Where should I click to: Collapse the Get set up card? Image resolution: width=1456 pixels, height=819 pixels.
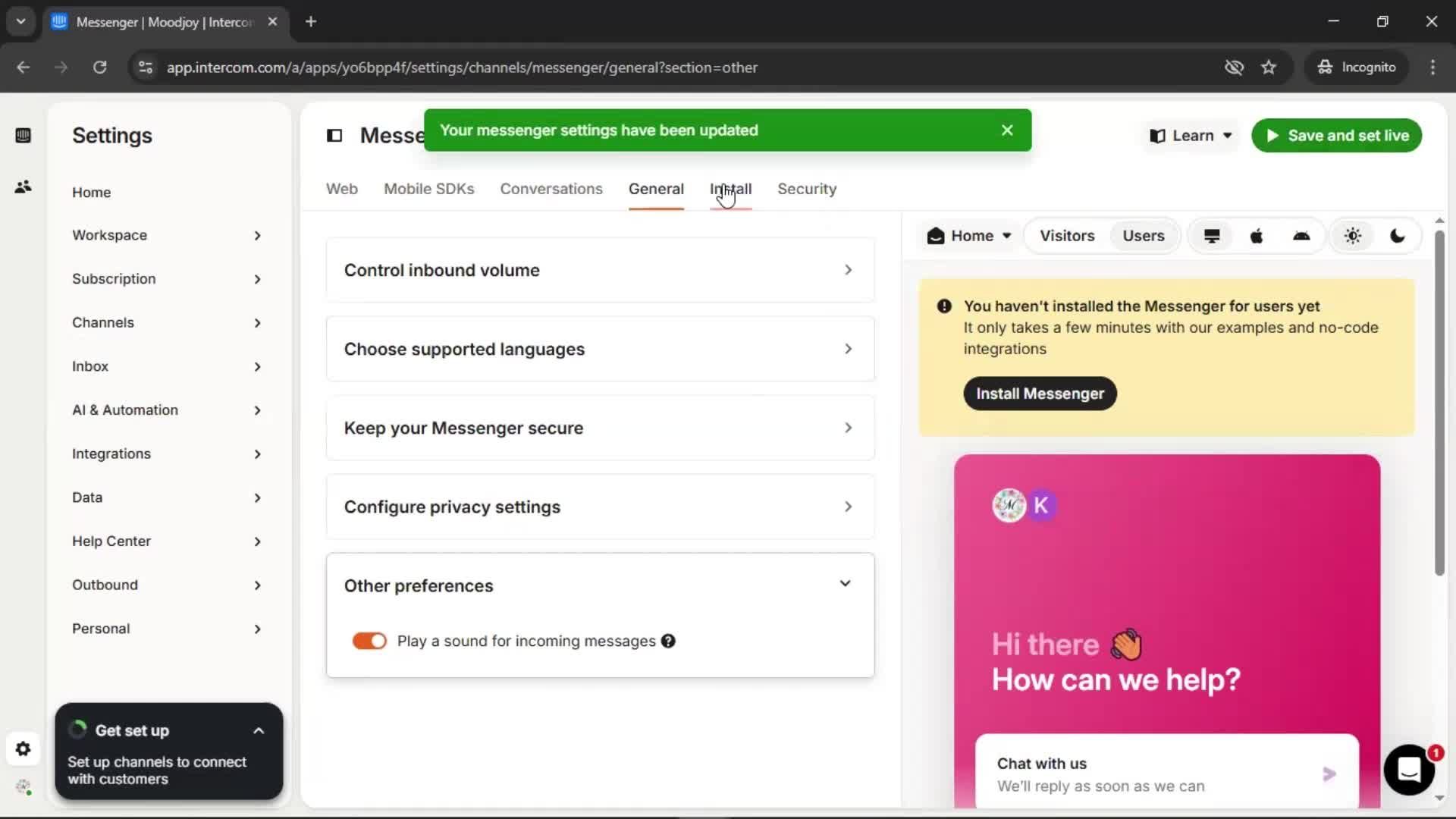point(259,731)
